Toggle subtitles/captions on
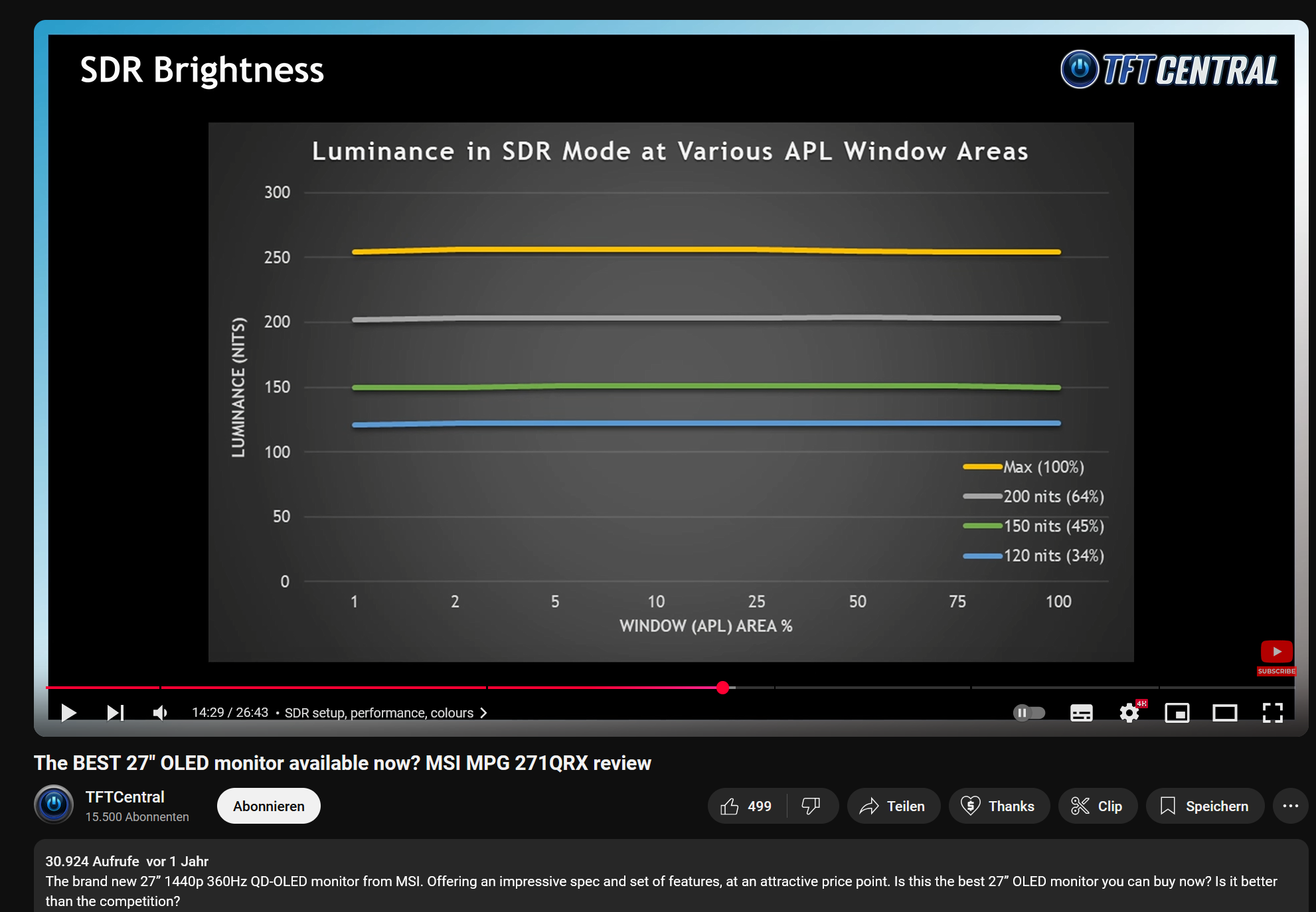Viewport: 1316px width, 912px height. (1081, 713)
